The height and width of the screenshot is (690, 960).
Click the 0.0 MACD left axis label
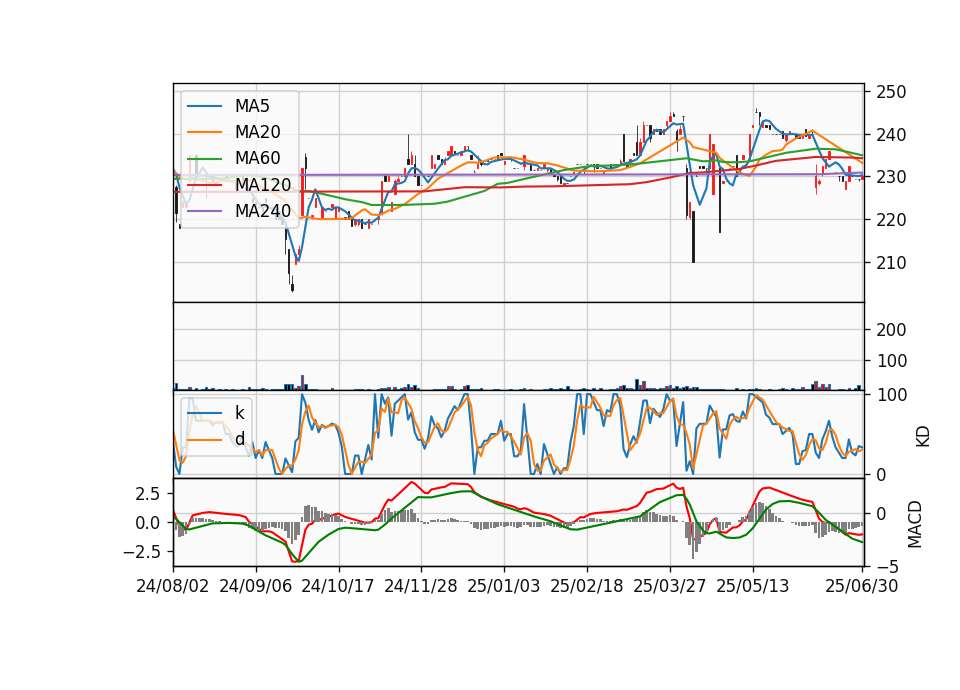(148, 523)
